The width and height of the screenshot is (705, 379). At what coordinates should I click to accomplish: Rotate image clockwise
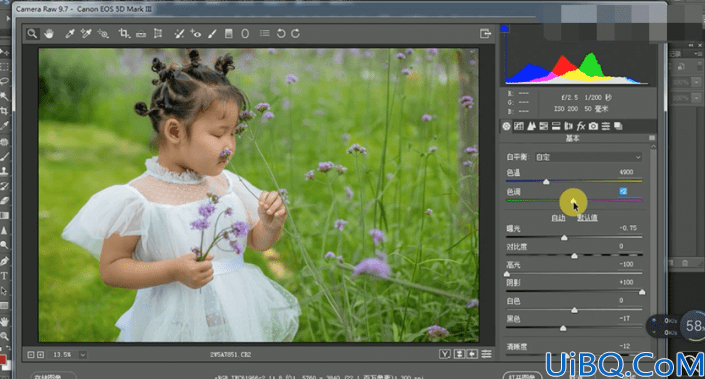pyautogui.click(x=295, y=34)
